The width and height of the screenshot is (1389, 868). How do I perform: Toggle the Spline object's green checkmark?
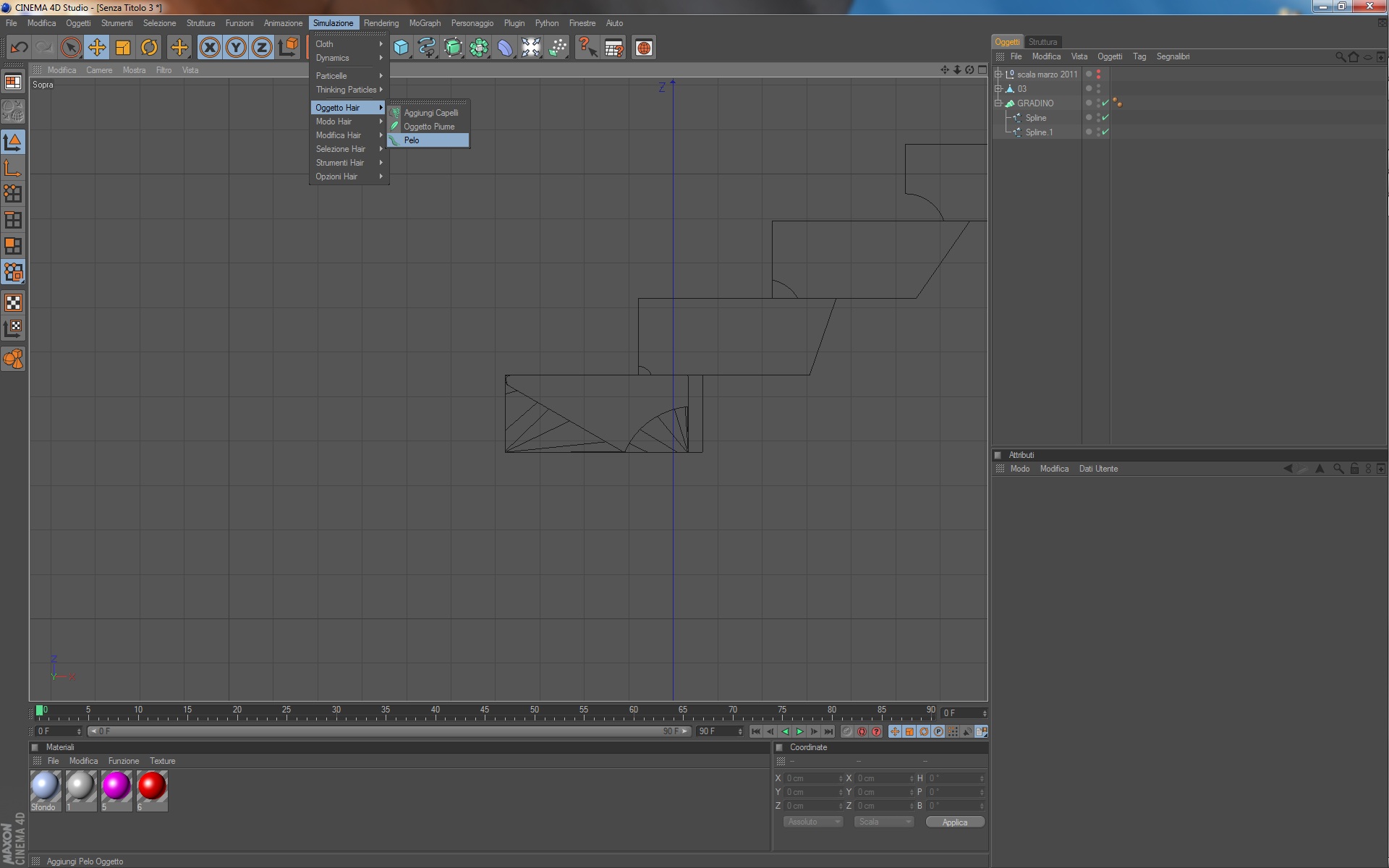coord(1105,118)
